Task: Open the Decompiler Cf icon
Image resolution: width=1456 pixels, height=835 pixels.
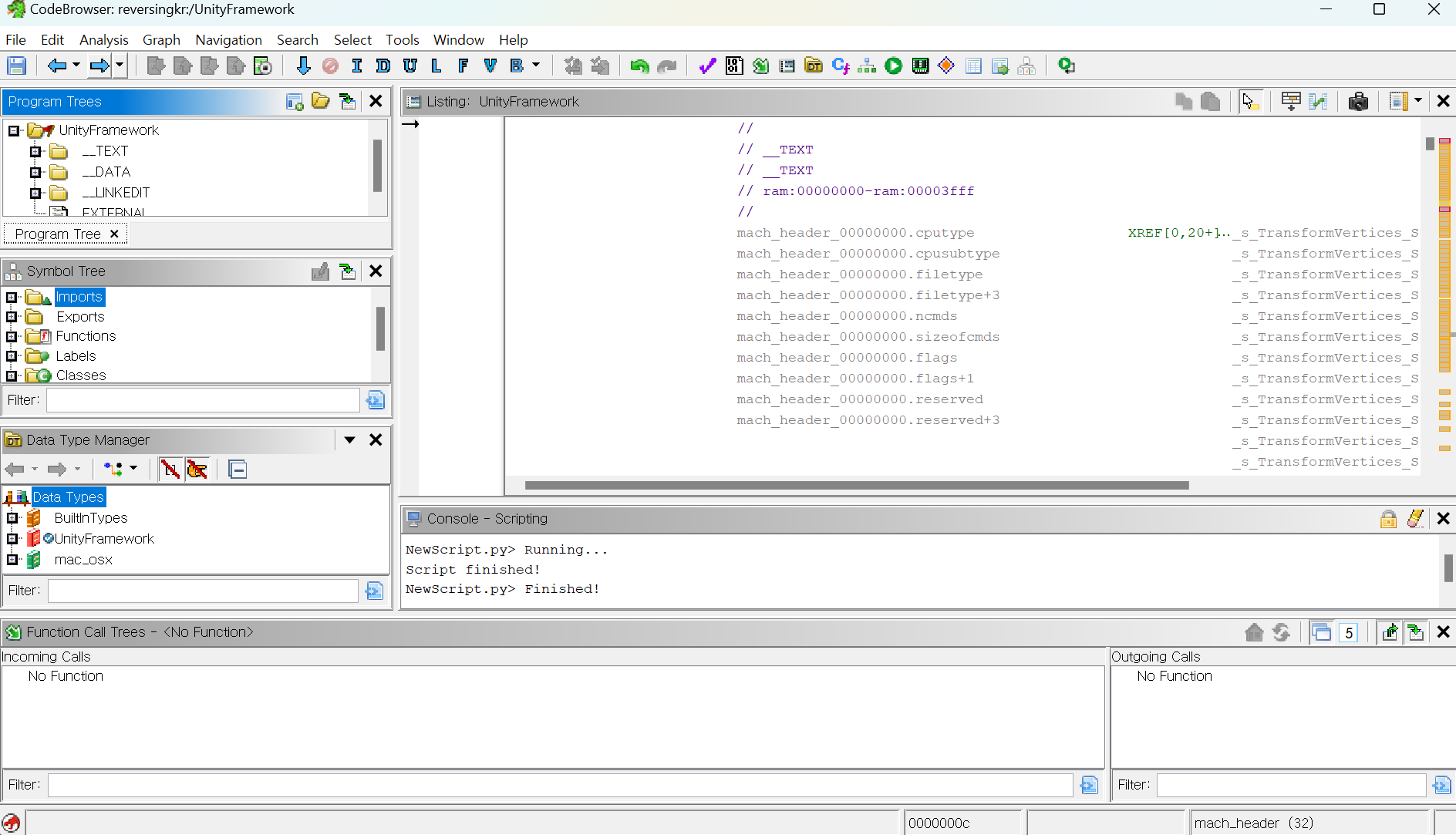Action: 840,66
